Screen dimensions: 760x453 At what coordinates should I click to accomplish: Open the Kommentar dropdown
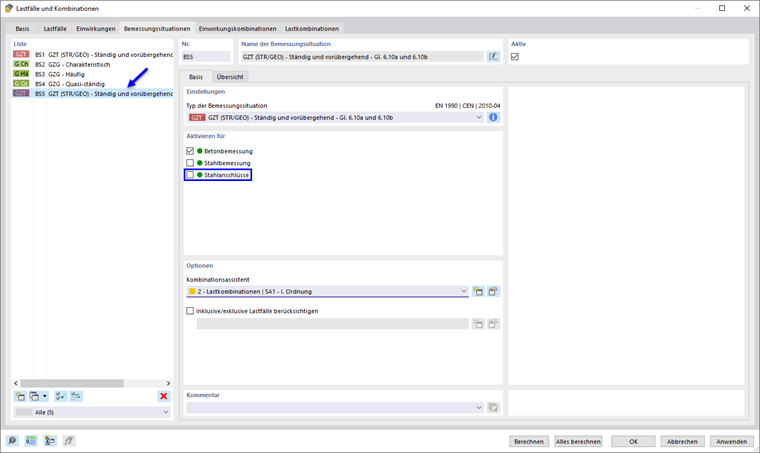tap(479, 407)
